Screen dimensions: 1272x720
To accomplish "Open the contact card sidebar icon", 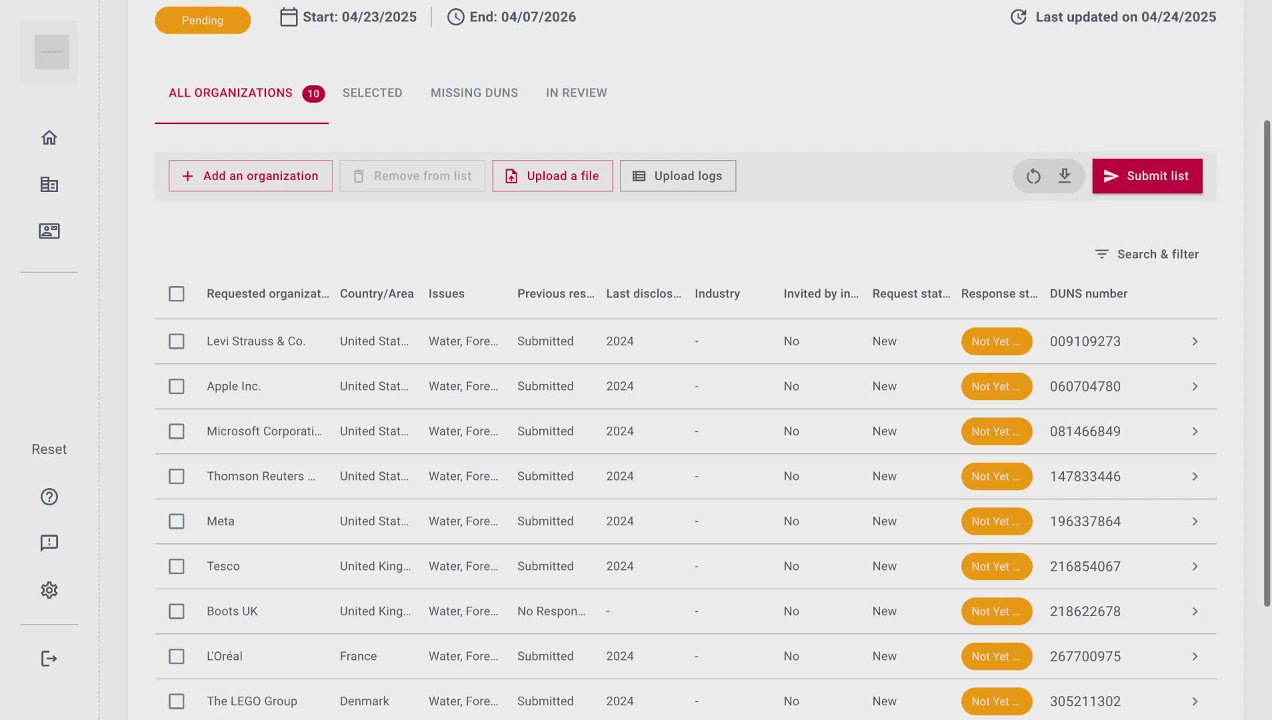I will 49,231.
